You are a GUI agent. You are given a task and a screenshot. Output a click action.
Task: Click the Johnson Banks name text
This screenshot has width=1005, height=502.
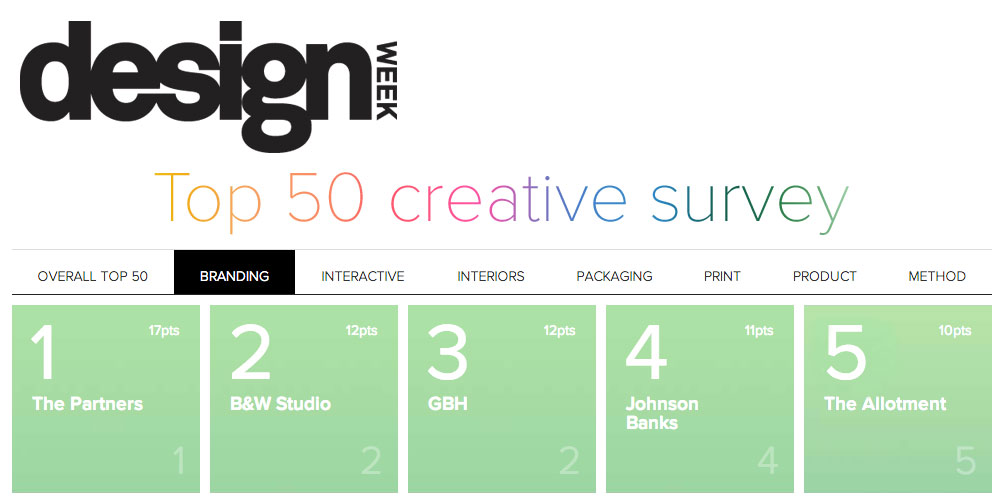coord(662,413)
